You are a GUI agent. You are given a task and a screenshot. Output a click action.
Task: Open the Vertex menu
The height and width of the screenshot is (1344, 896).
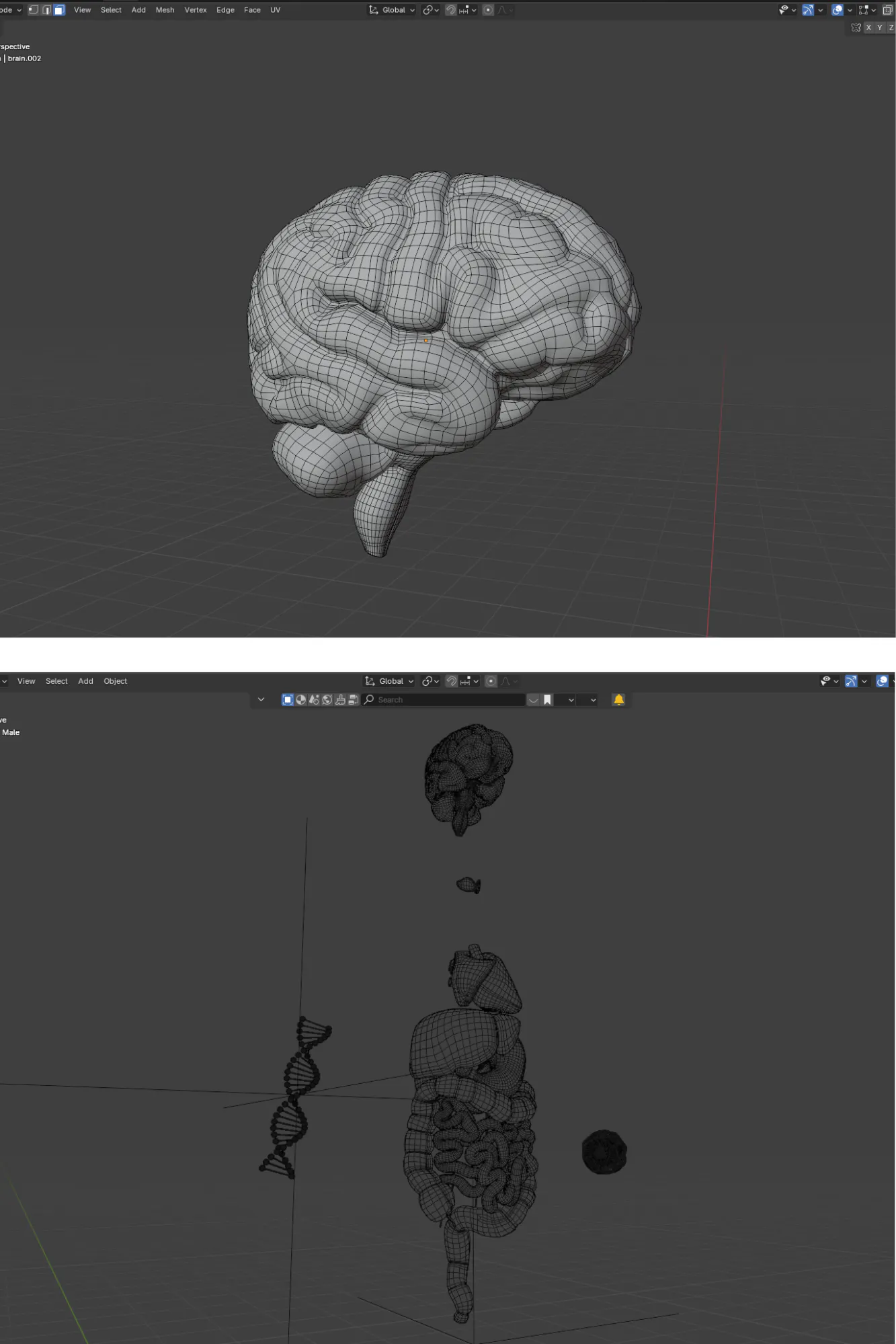click(x=196, y=10)
